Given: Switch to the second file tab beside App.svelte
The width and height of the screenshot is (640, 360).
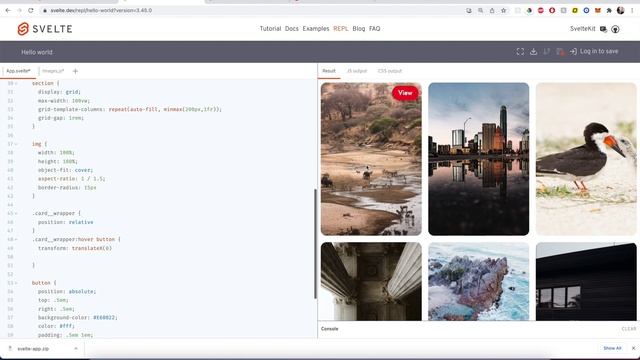Looking at the screenshot, I should (53, 71).
